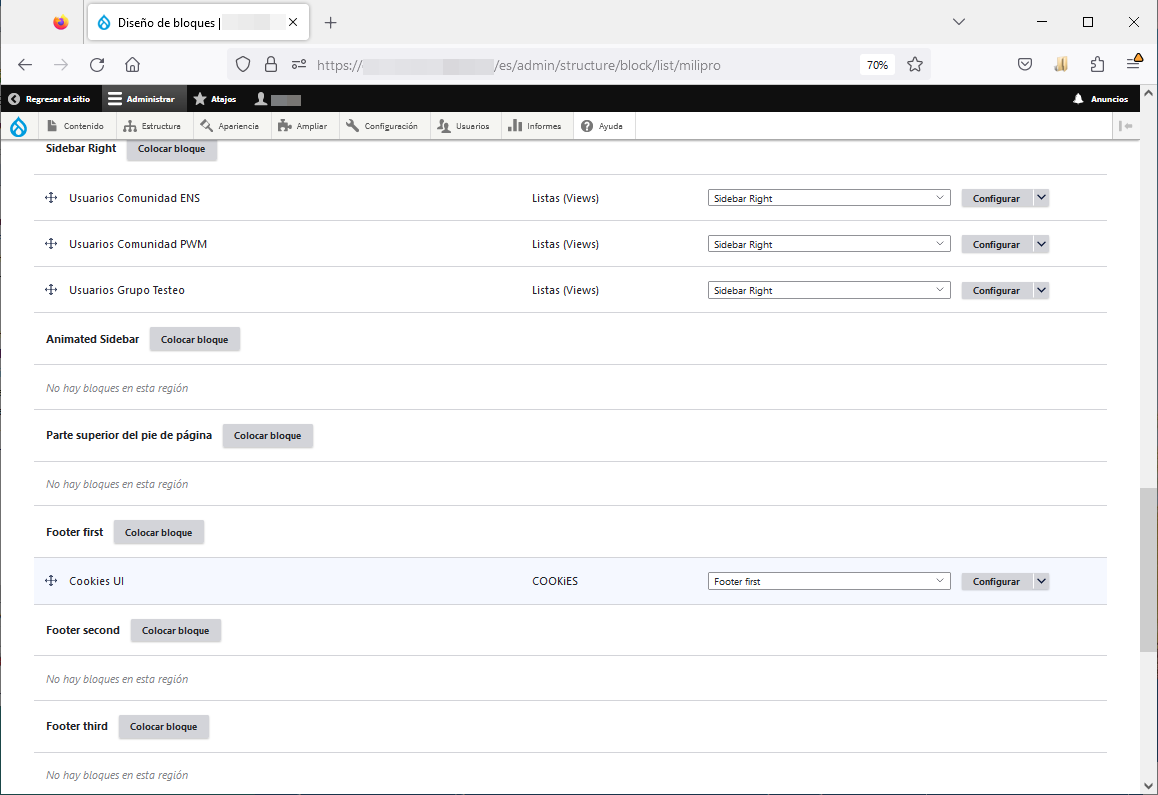1158x795 pixels.
Task: Click the browser address bar
Action: (x=580, y=65)
